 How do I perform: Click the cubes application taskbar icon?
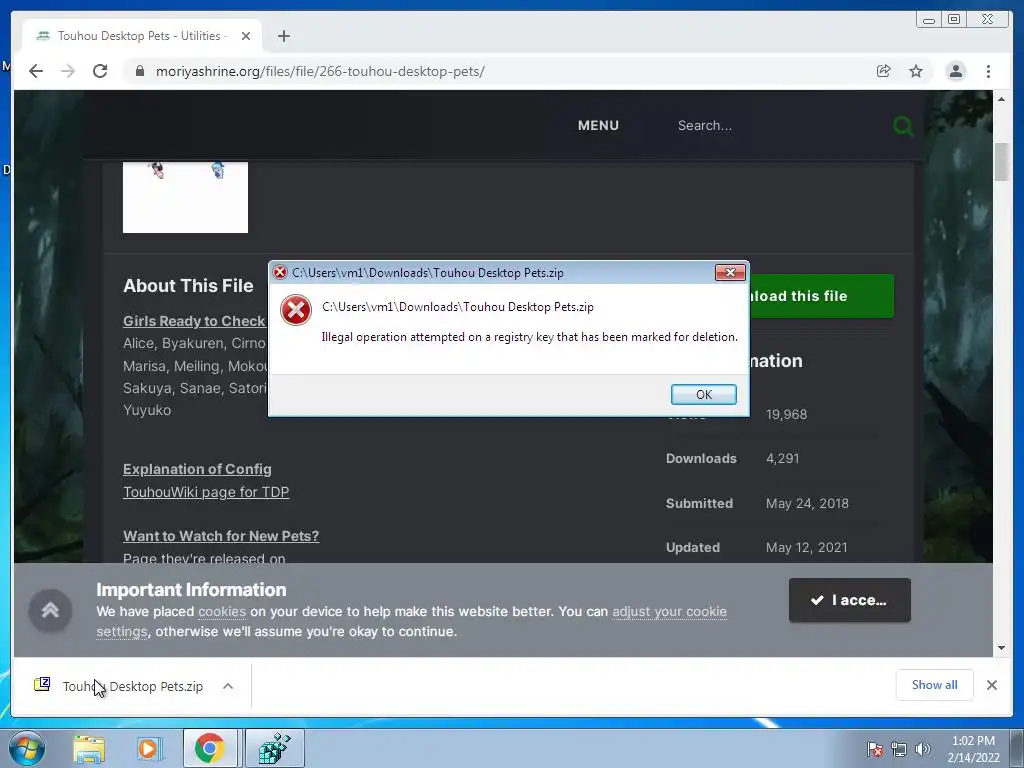click(x=275, y=748)
